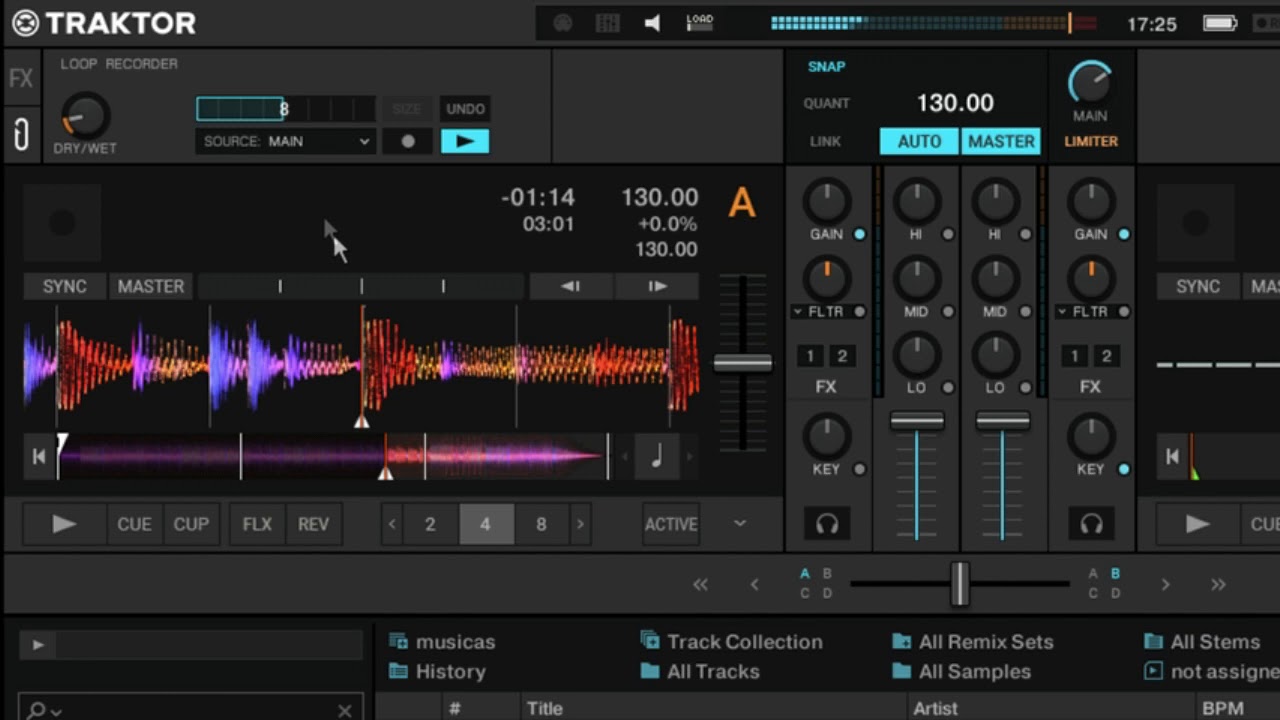Adjust the loop recorder Dry/Wet knob

[85, 116]
